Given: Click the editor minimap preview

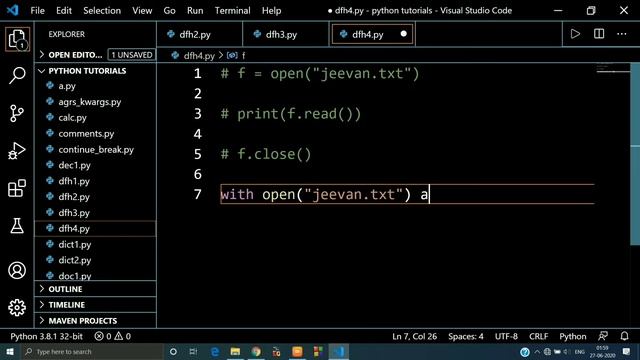Looking at the screenshot, I should [x=613, y=69].
